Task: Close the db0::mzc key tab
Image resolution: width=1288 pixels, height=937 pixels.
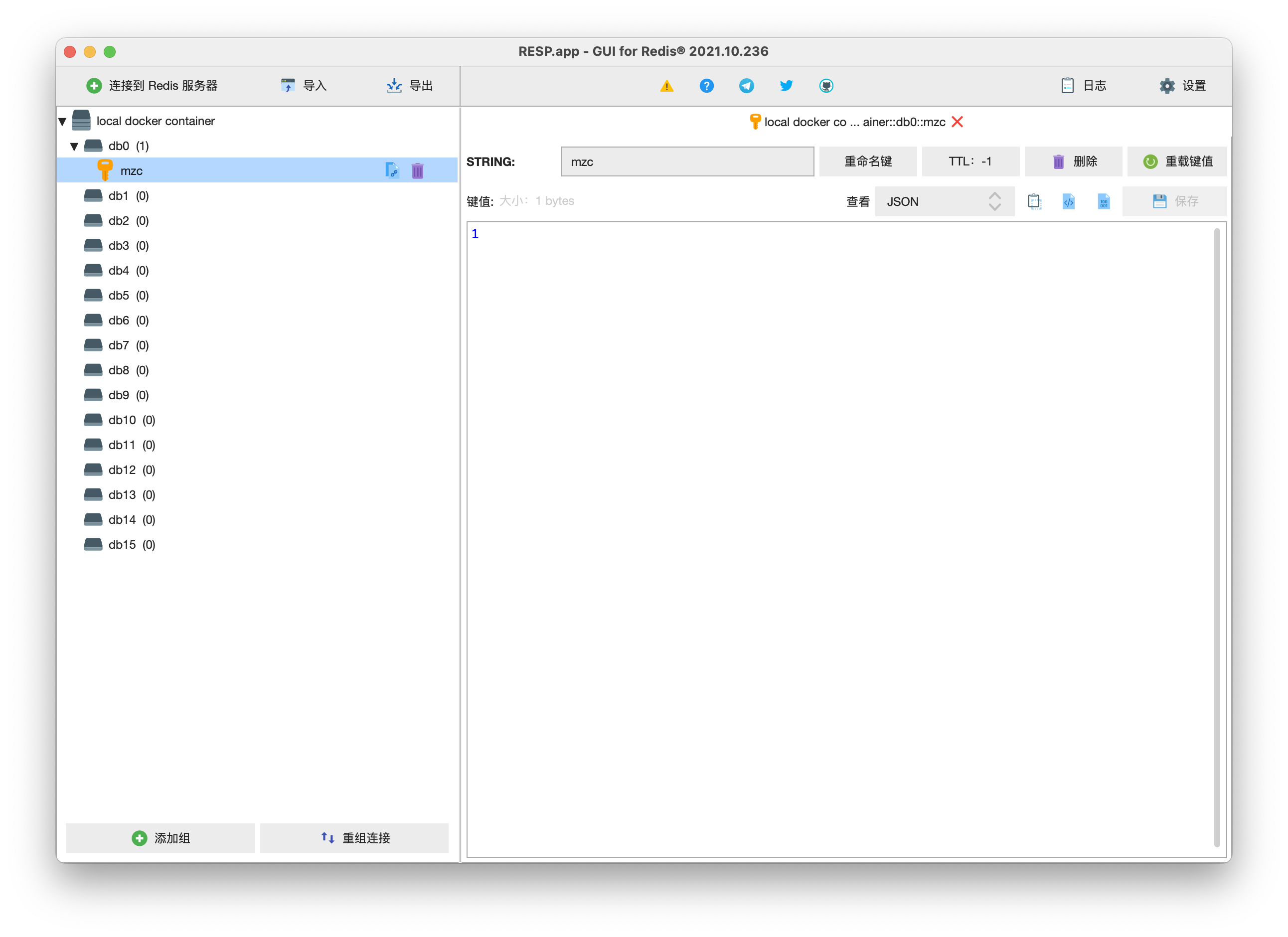Action: pos(958,122)
